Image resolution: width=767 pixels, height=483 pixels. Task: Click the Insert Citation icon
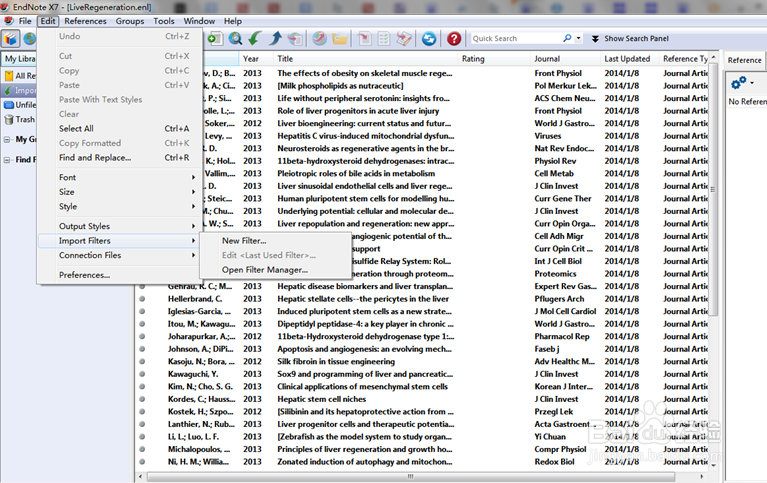point(364,39)
